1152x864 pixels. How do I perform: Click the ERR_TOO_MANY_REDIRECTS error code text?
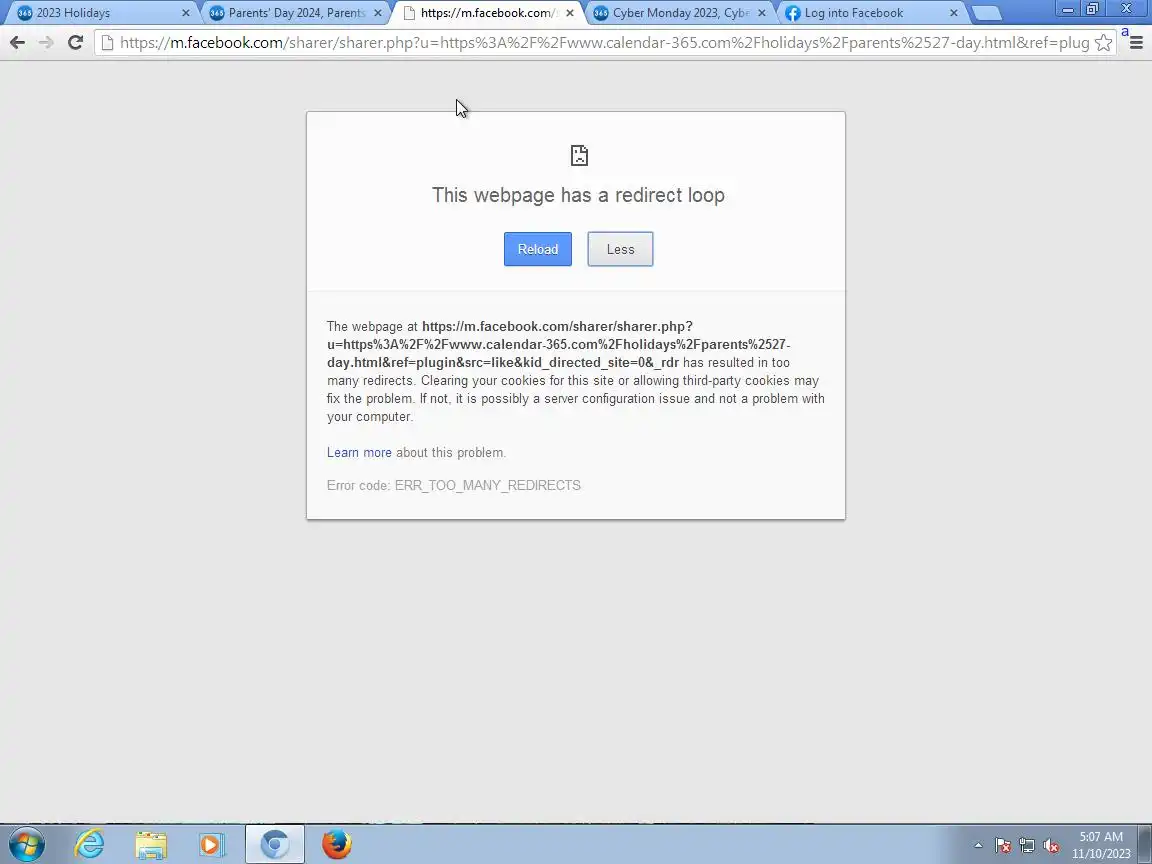click(488, 486)
